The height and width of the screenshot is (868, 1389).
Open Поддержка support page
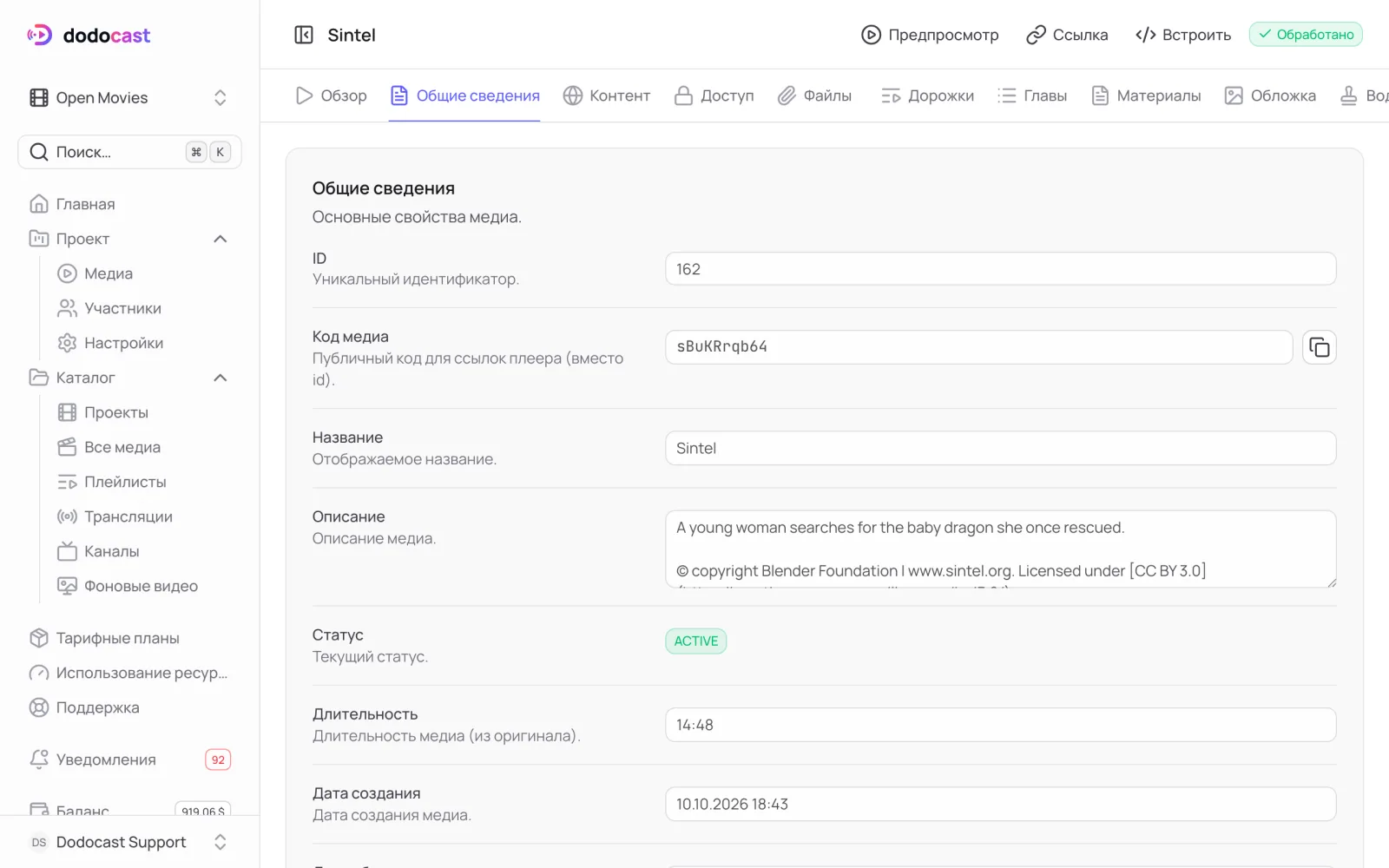[x=84, y=707]
